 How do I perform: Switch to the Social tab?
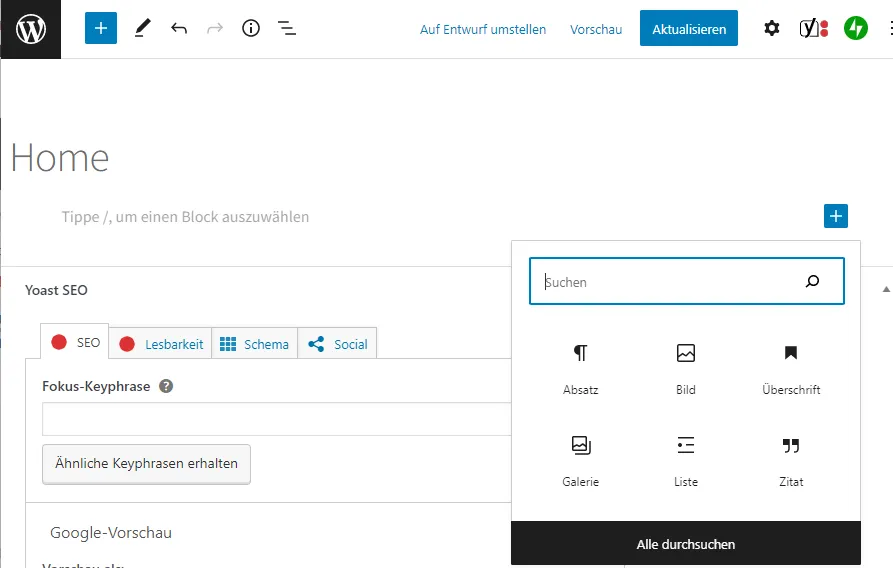337,344
